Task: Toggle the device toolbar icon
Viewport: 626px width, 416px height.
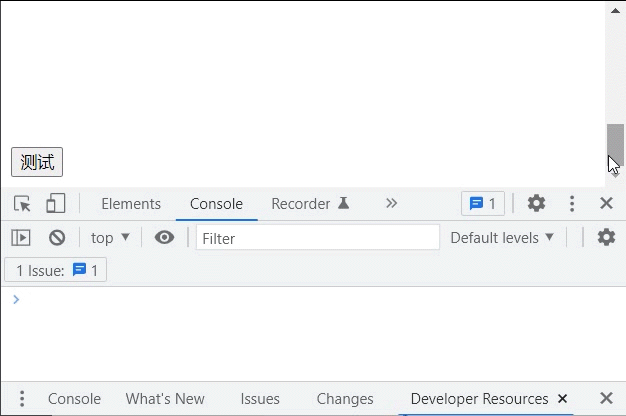Action: (55, 203)
